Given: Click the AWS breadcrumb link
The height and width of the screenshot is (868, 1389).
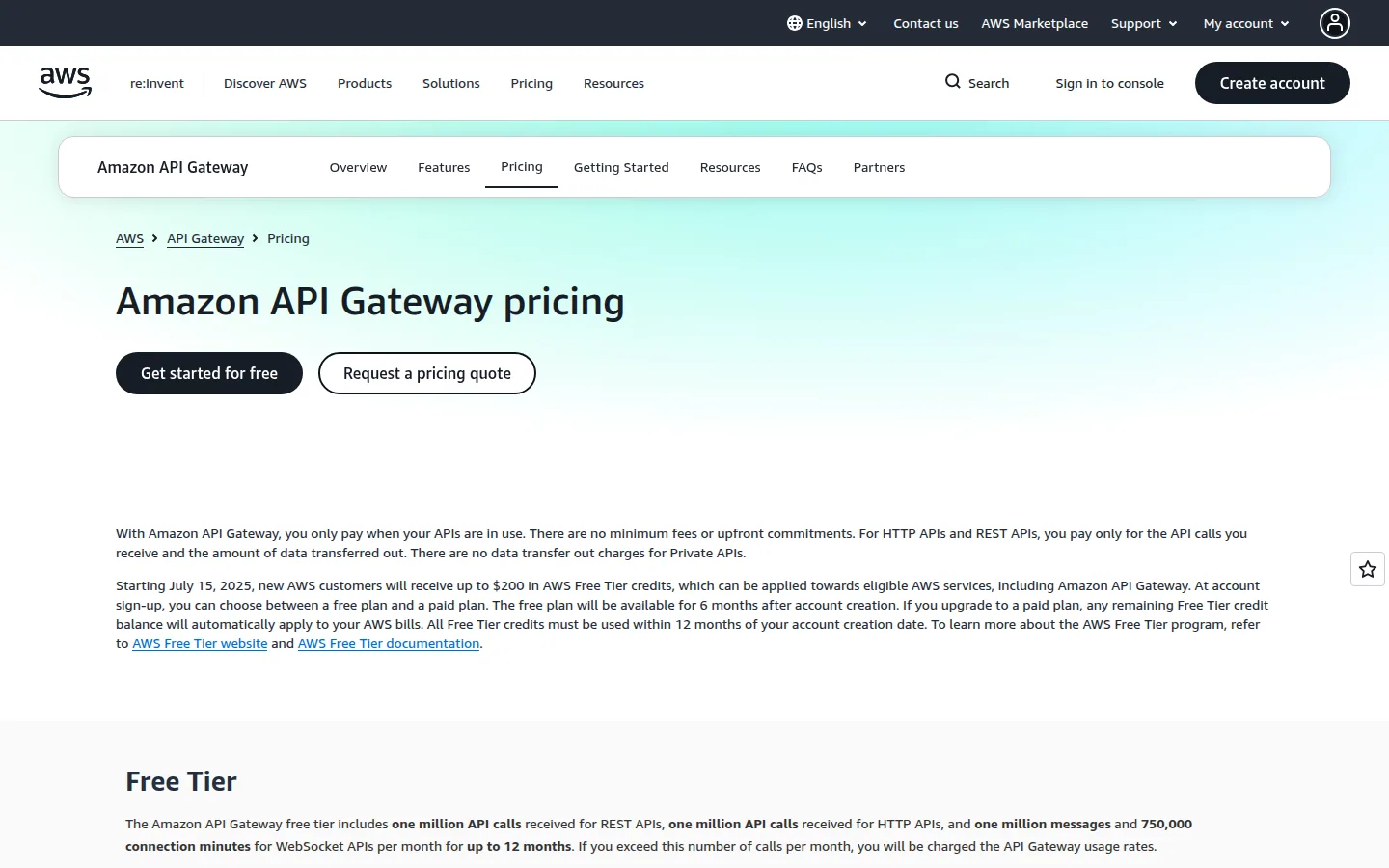Looking at the screenshot, I should pyautogui.click(x=129, y=238).
